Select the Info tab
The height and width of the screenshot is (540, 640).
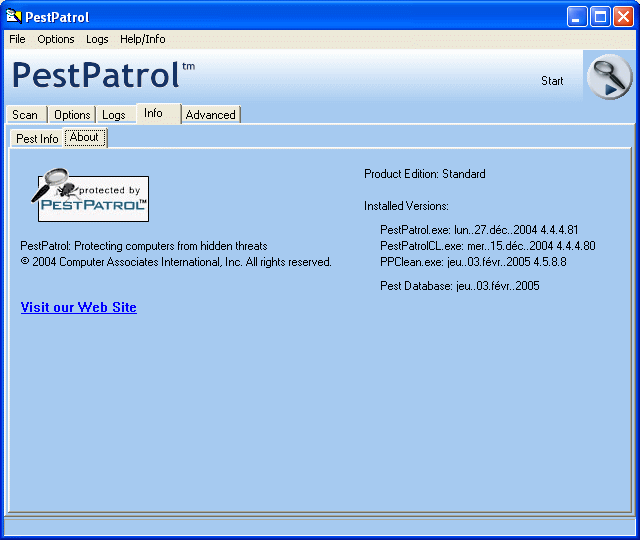[158, 113]
